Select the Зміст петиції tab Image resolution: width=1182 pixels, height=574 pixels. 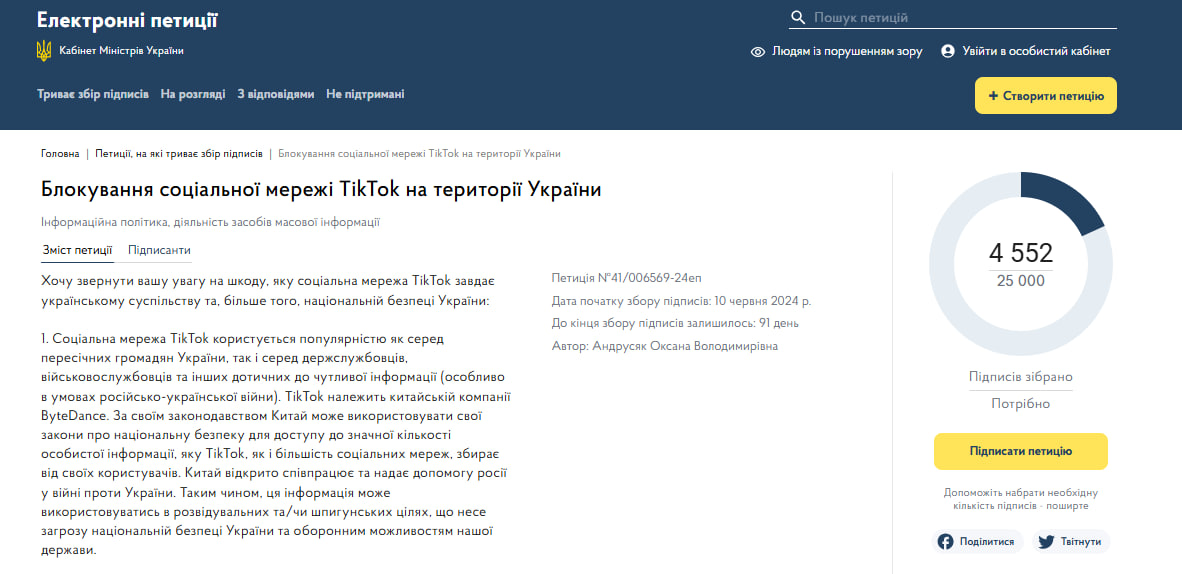(x=78, y=250)
